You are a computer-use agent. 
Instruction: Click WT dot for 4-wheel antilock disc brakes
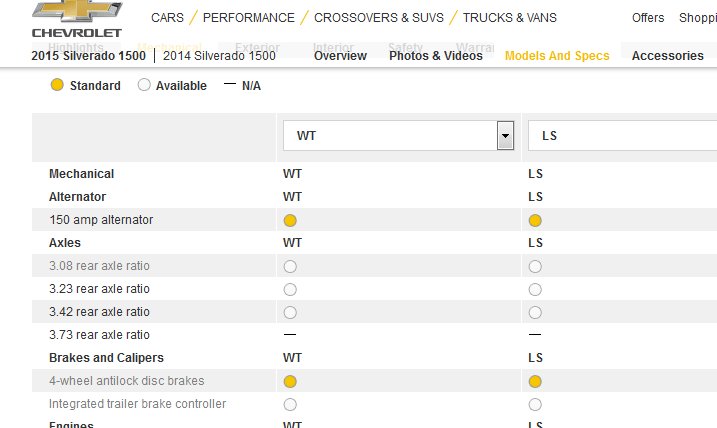pos(290,381)
